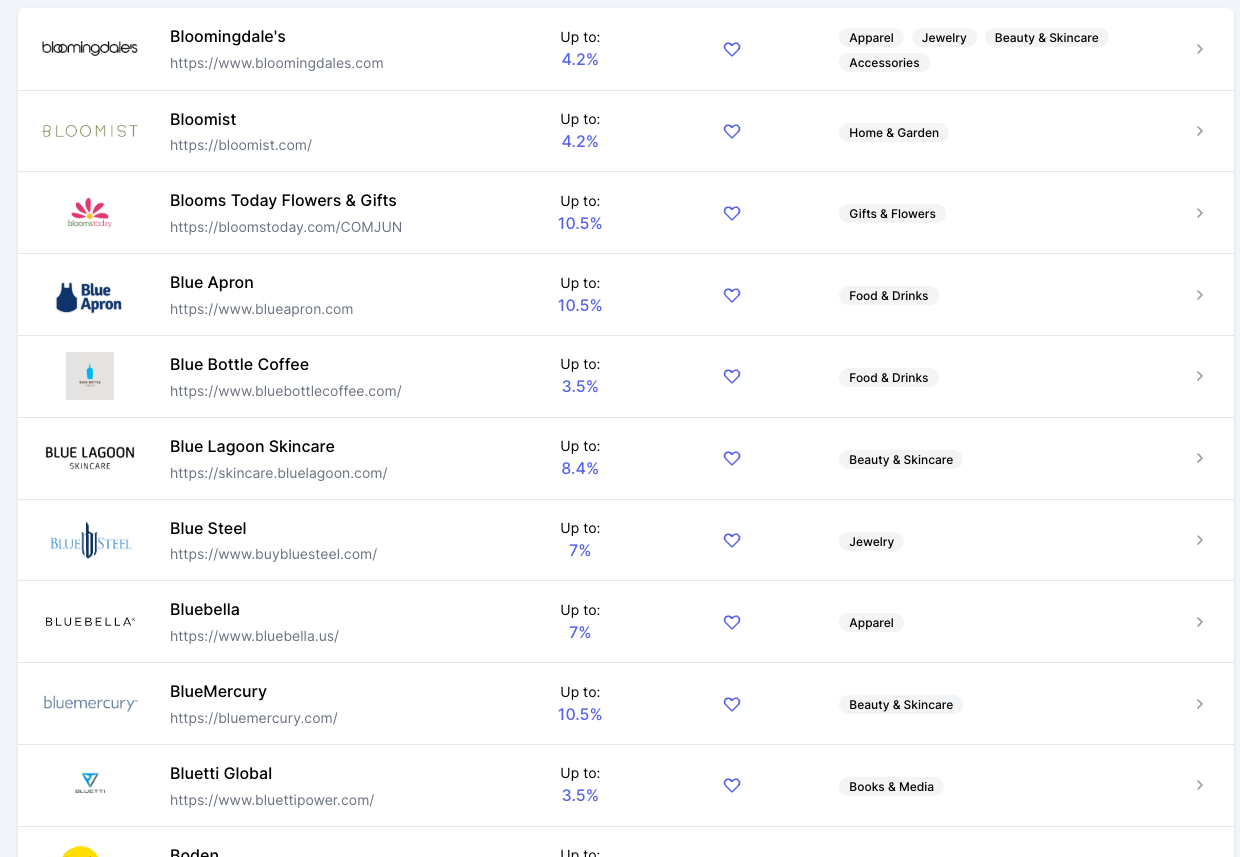Expand the Bluetti Global row chevron
The image size is (1240, 857).
click(1200, 785)
